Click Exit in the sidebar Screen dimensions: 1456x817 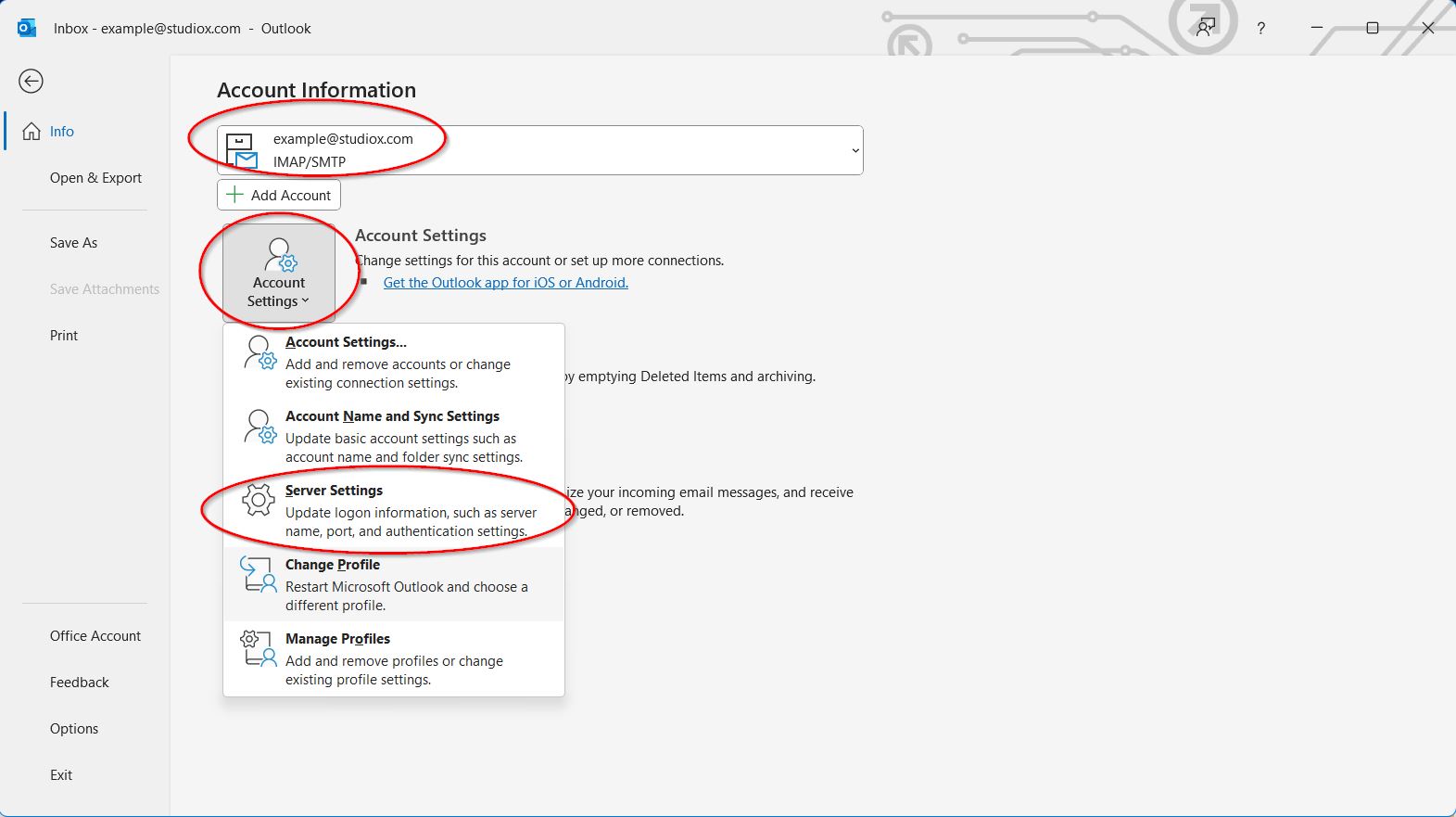[61, 775]
